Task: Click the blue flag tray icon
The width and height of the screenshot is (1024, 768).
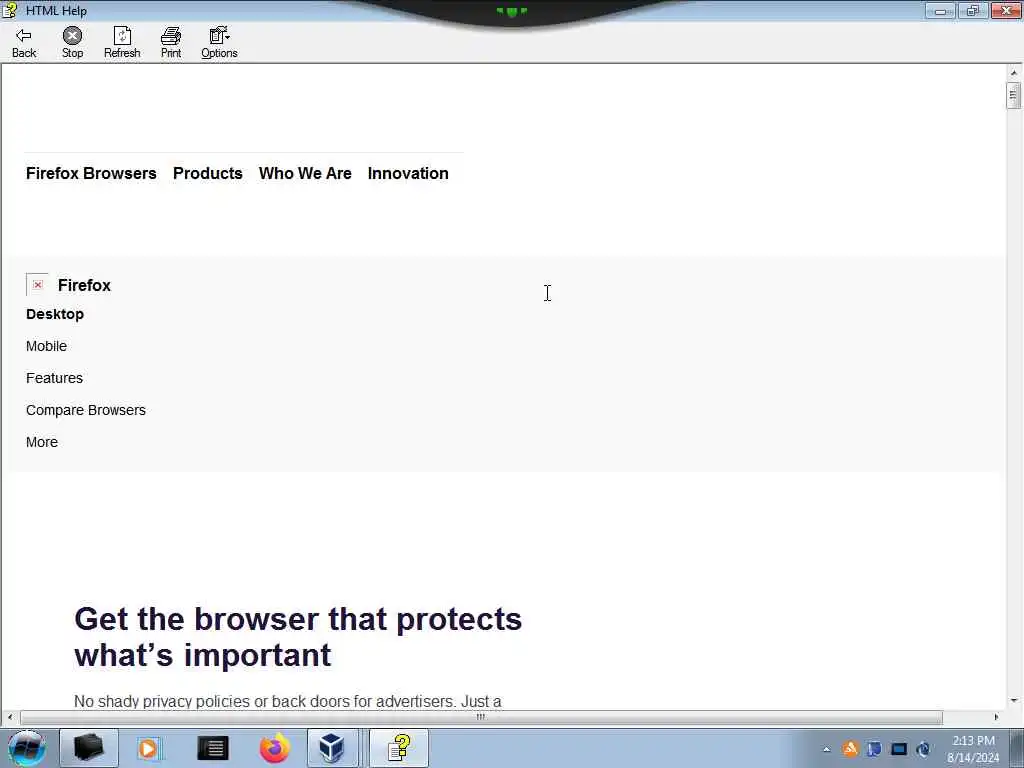Action: pos(874,749)
